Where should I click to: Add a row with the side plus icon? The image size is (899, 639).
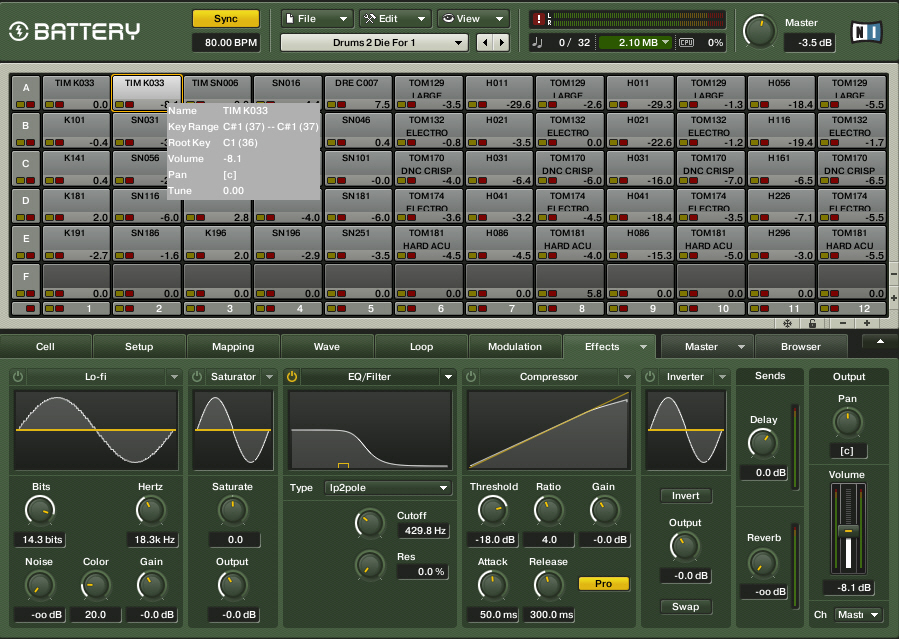894,298
